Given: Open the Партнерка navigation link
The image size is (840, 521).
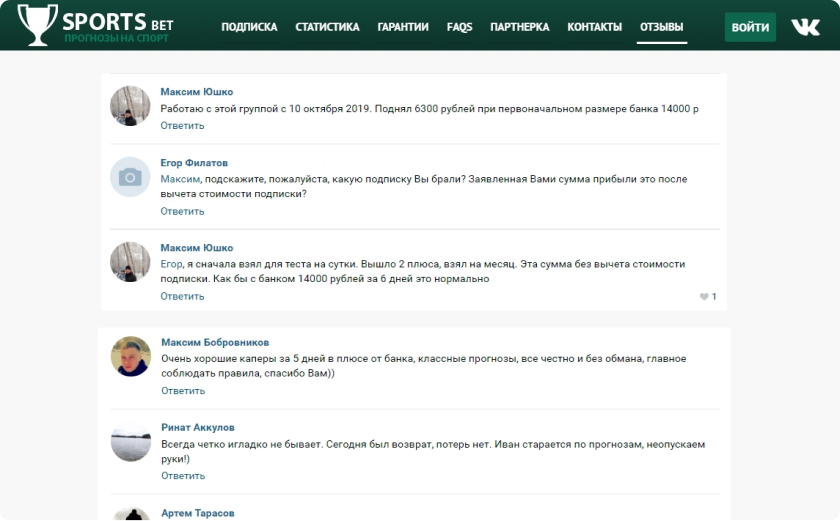Looking at the screenshot, I should coord(519,27).
